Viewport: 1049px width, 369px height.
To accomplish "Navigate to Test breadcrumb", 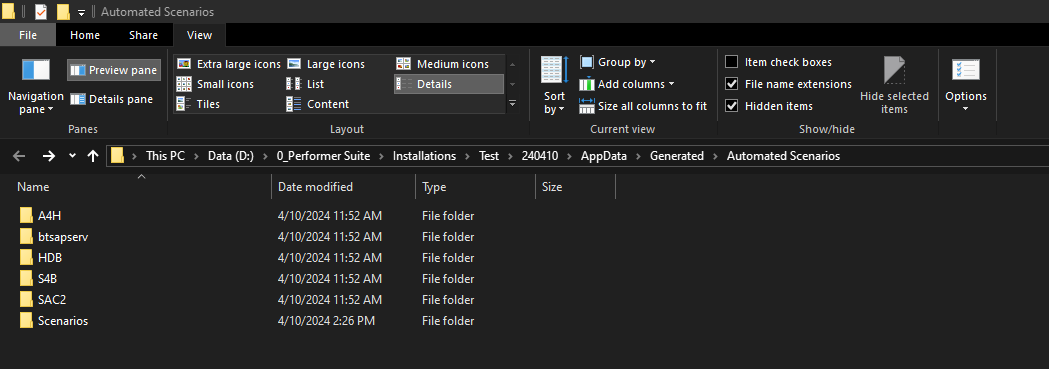I will pyautogui.click(x=489, y=156).
